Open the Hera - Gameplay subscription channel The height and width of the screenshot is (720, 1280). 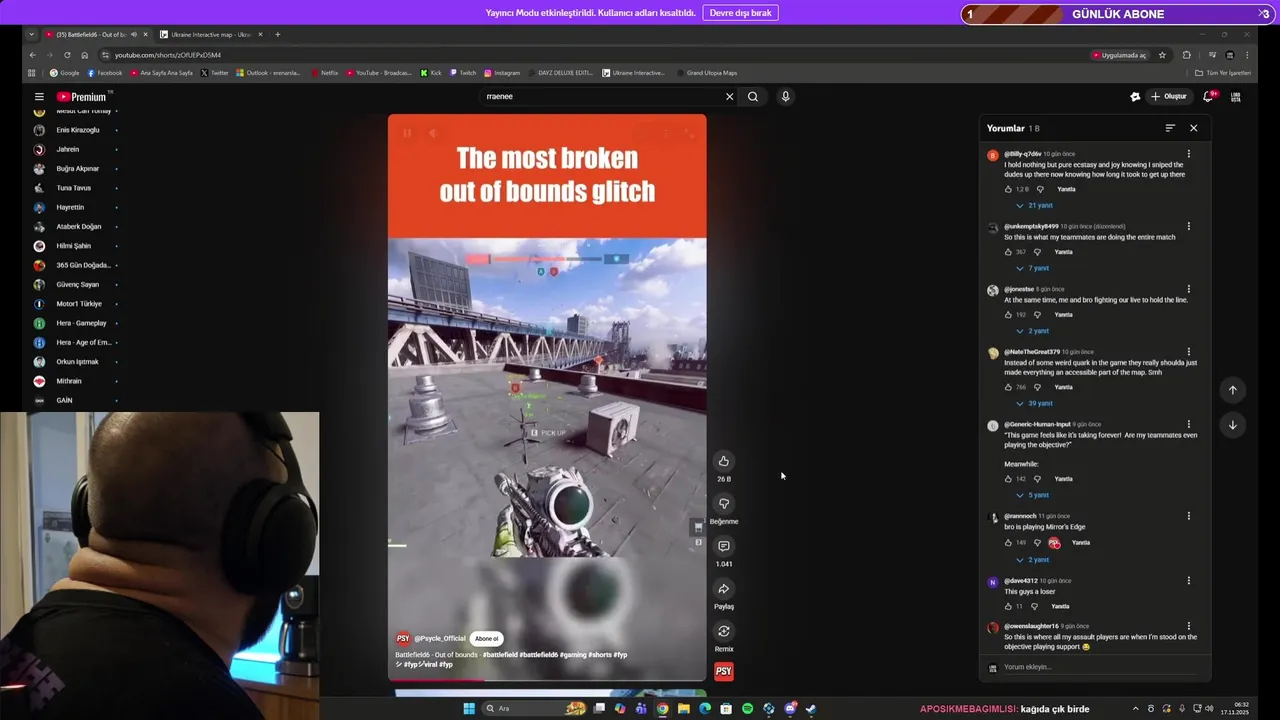point(81,323)
